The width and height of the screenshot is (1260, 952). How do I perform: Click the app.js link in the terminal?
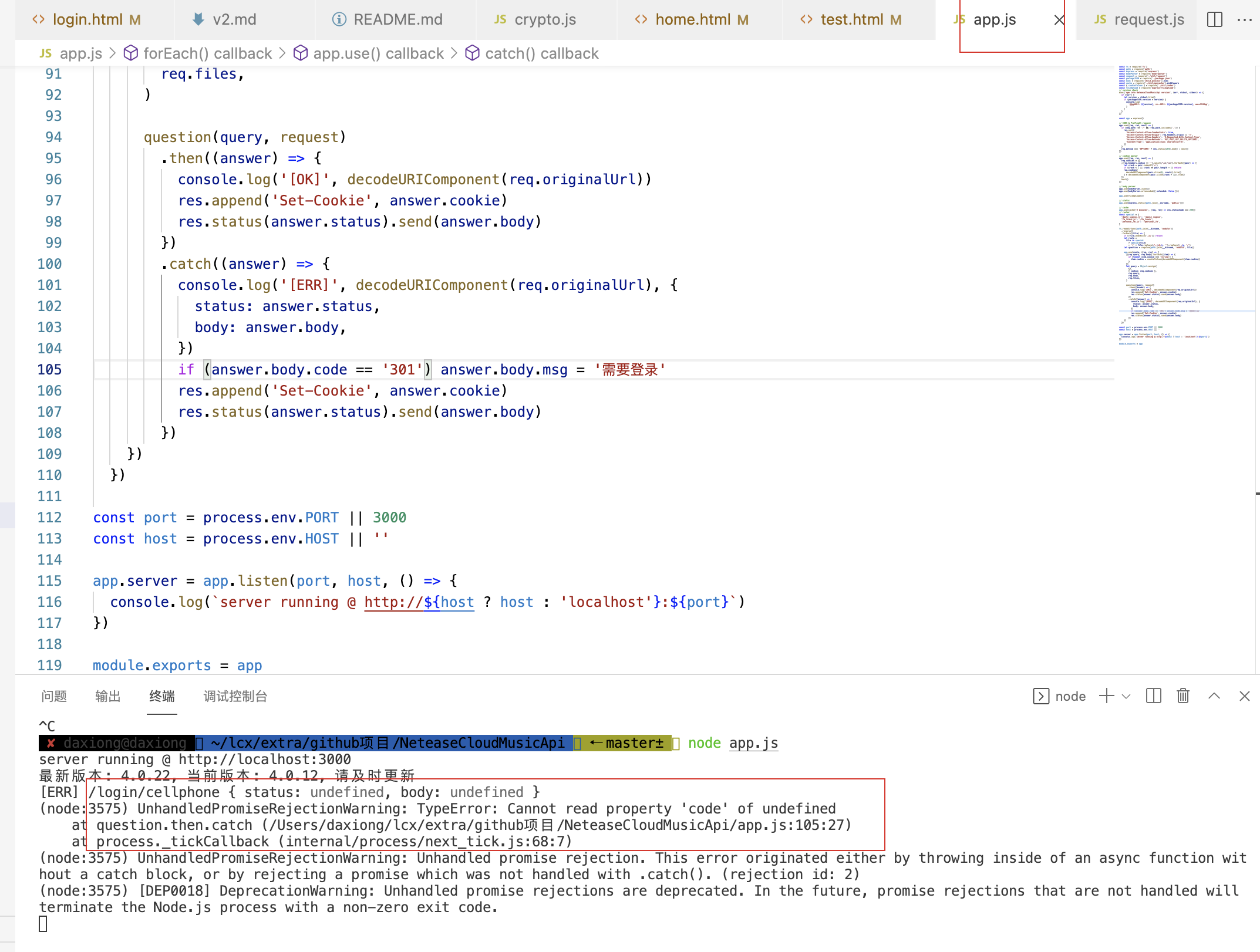pos(753,742)
